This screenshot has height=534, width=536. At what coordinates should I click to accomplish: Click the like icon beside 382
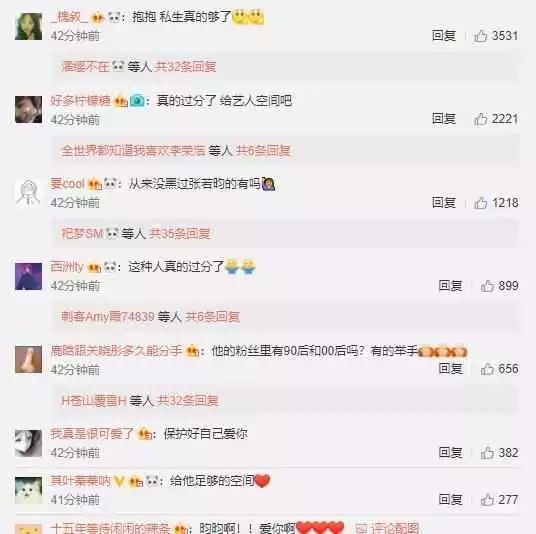pos(487,453)
